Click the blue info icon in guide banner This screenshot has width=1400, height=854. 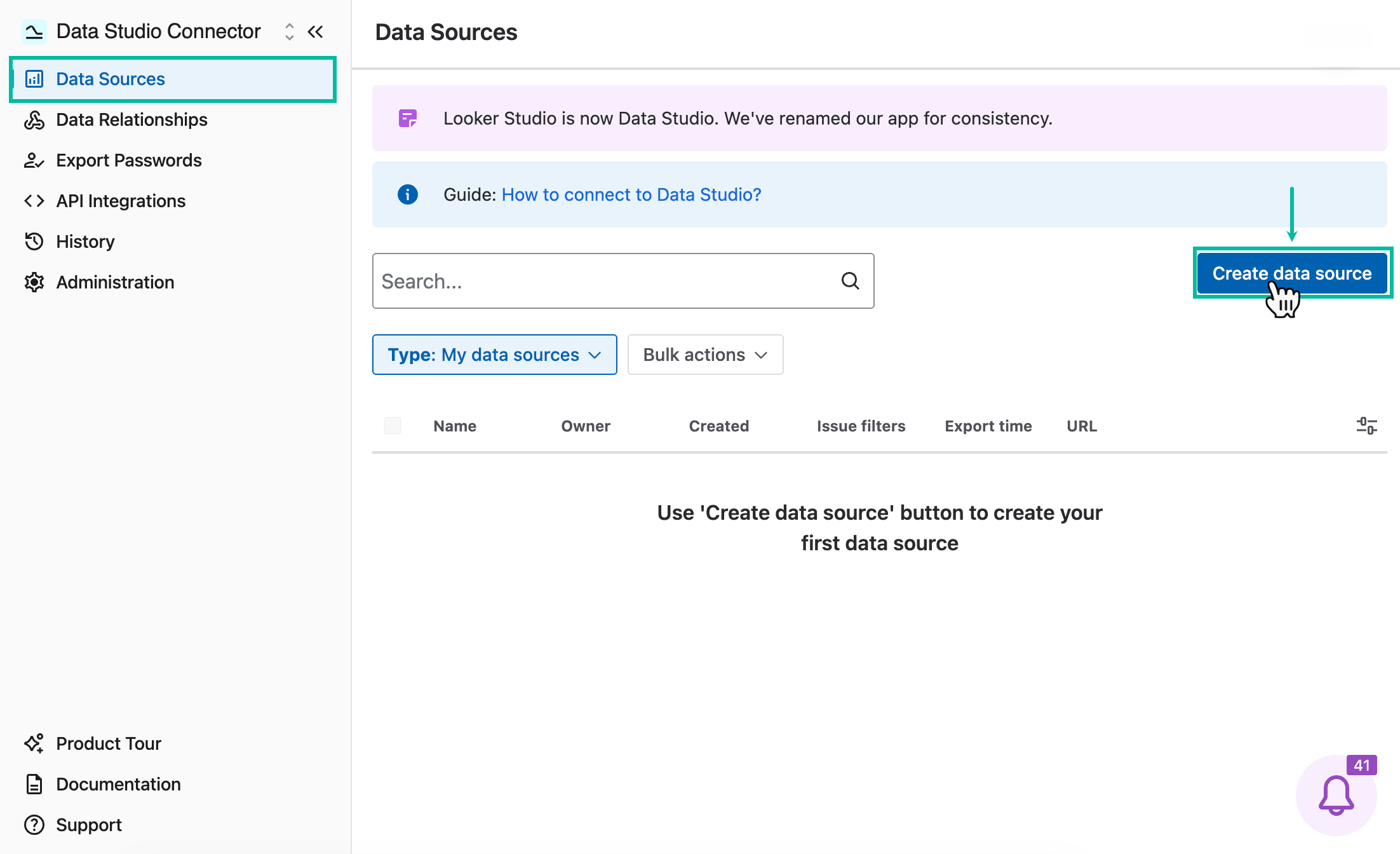(x=408, y=194)
